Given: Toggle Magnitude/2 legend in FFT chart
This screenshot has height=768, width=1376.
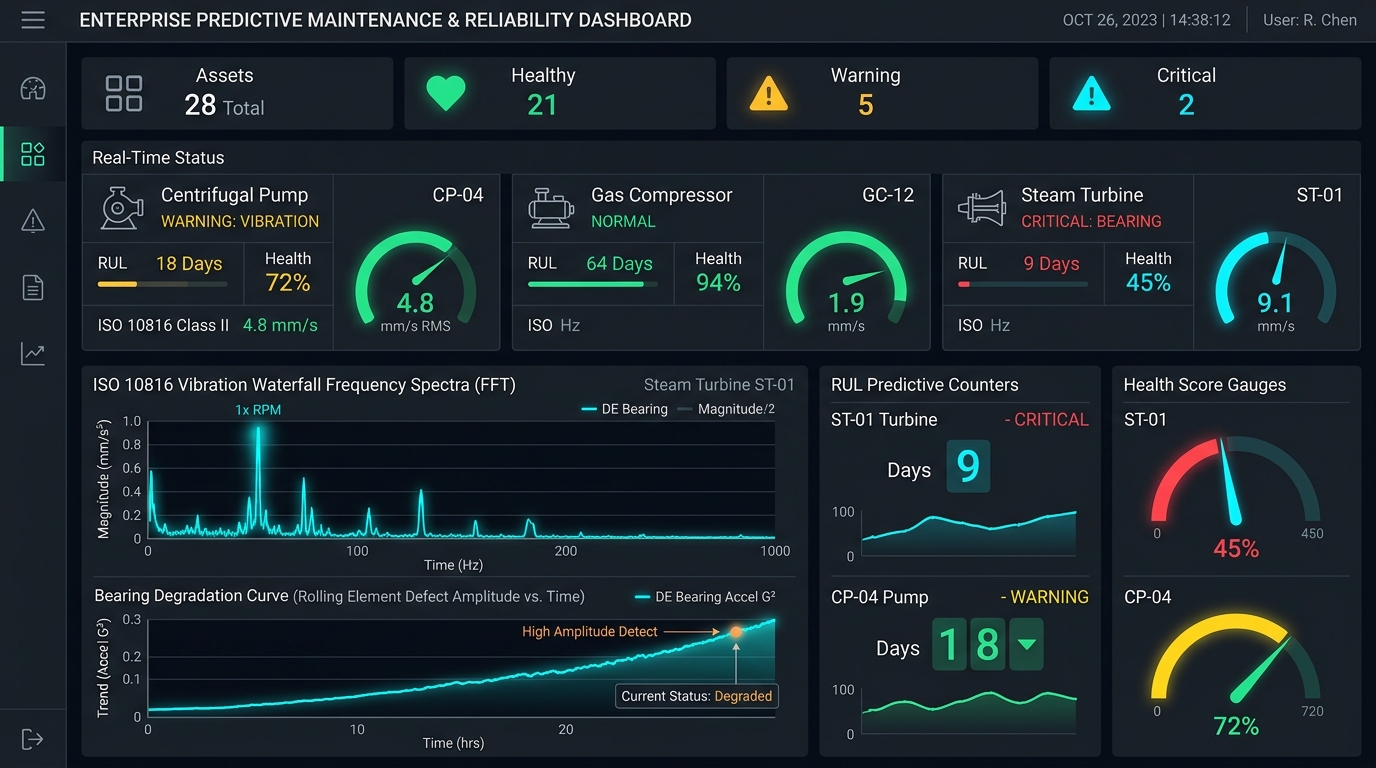Looking at the screenshot, I should point(726,409).
